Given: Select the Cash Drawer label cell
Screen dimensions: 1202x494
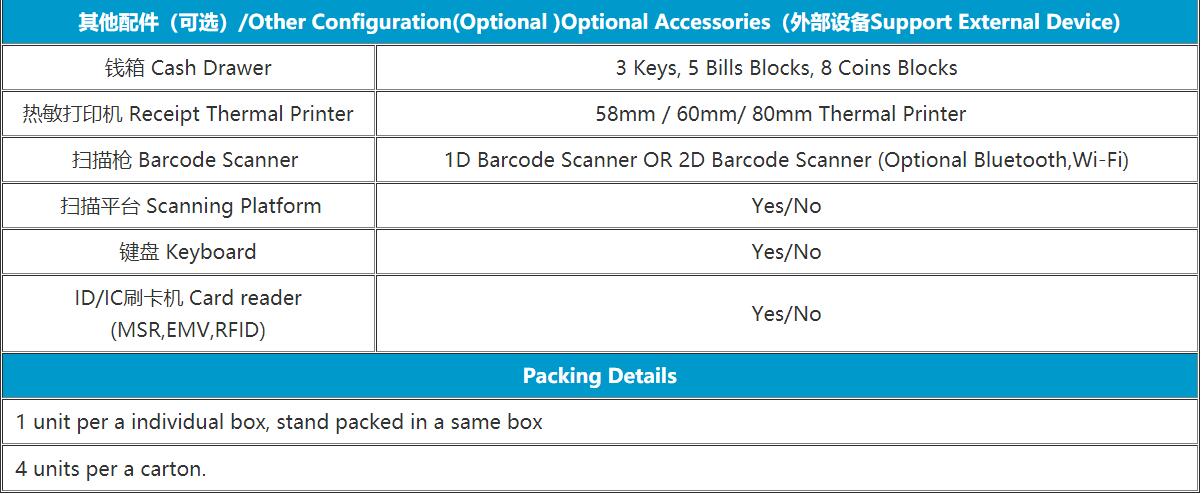Looking at the screenshot, I should click(188, 68).
